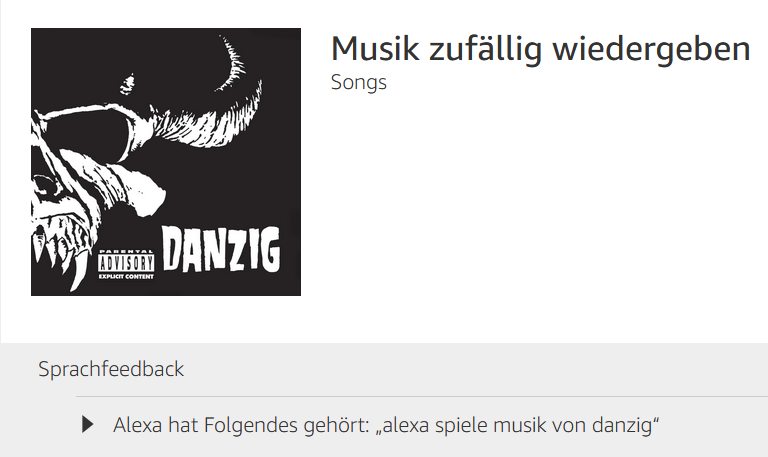Click the Parental Advisory label on cover
Image resolution: width=768 pixels, height=457 pixels.
[x=126, y=265]
